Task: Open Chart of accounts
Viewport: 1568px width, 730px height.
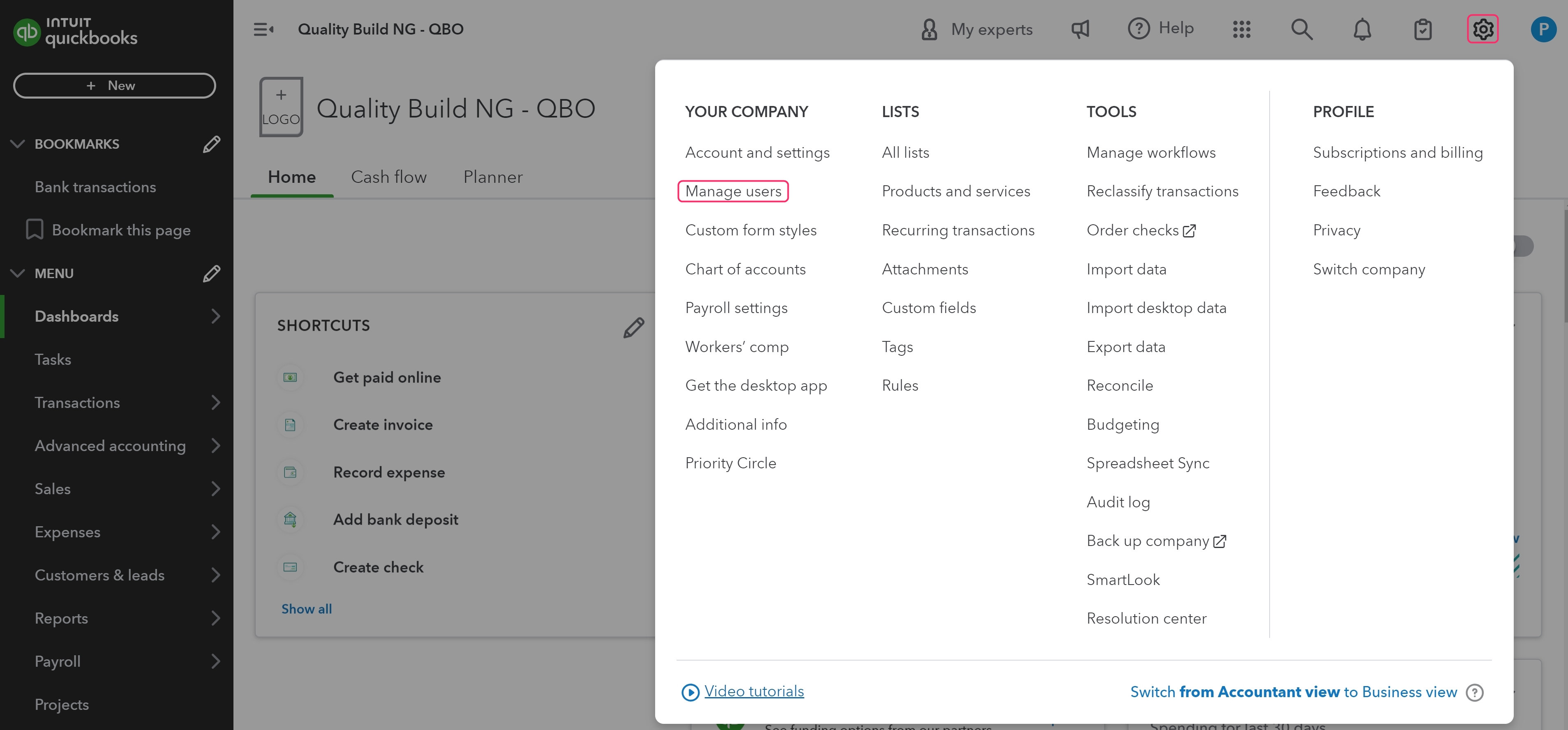Action: pyautogui.click(x=745, y=269)
